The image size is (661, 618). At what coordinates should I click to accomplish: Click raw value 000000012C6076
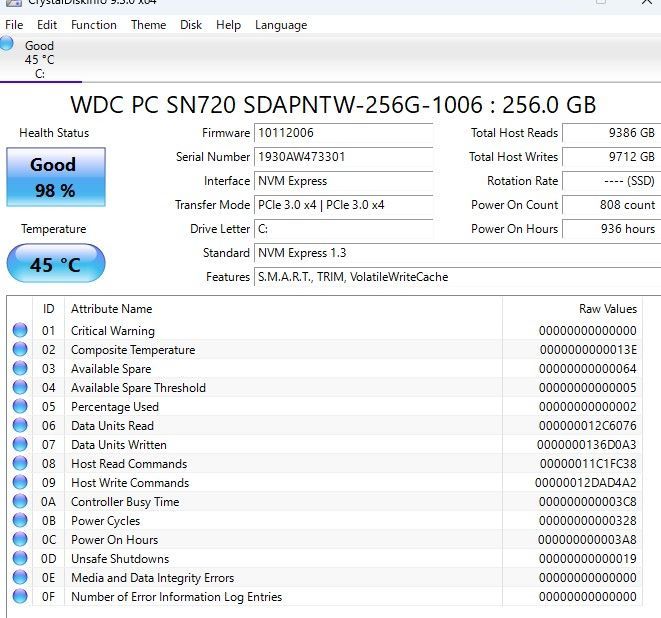pos(588,426)
